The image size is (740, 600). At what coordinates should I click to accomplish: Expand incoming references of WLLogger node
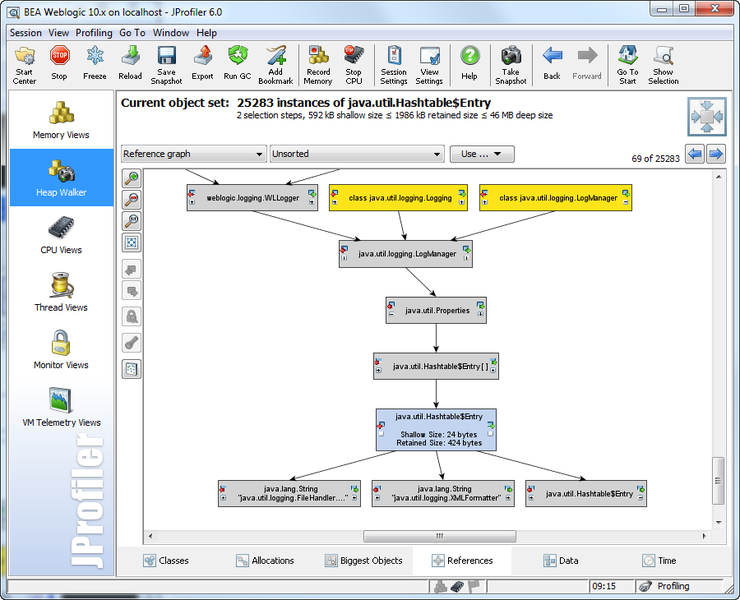point(192,202)
